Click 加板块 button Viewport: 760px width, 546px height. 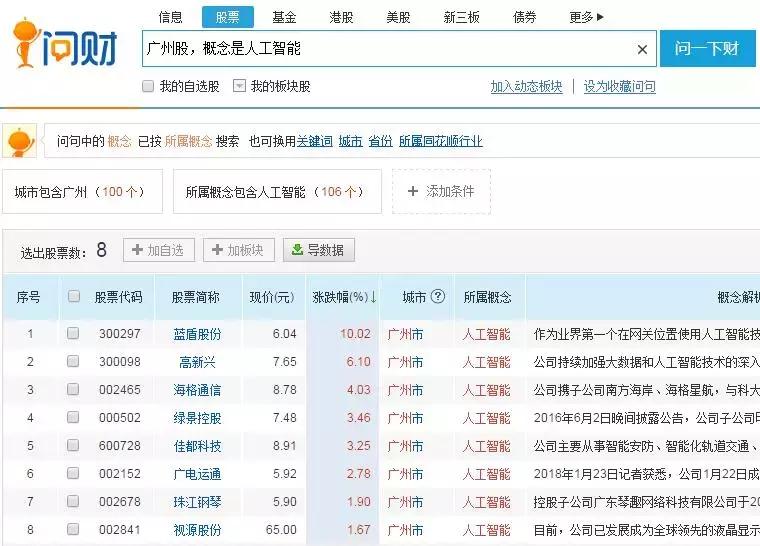tap(239, 250)
